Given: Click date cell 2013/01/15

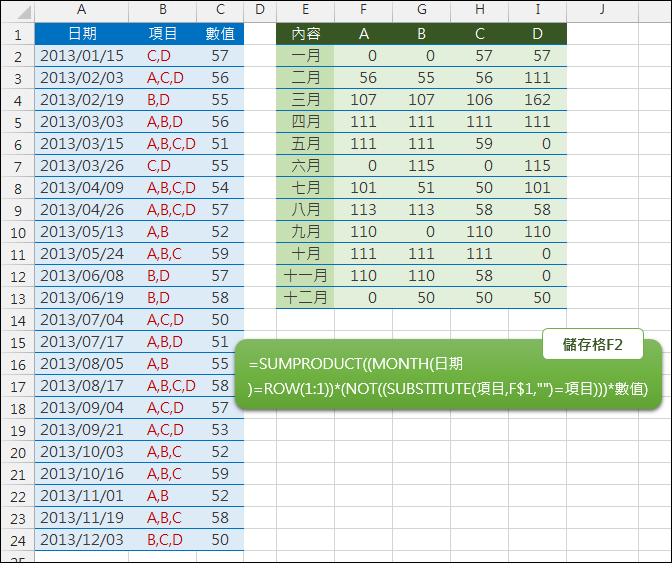Looking at the screenshot, I should 81,56.
